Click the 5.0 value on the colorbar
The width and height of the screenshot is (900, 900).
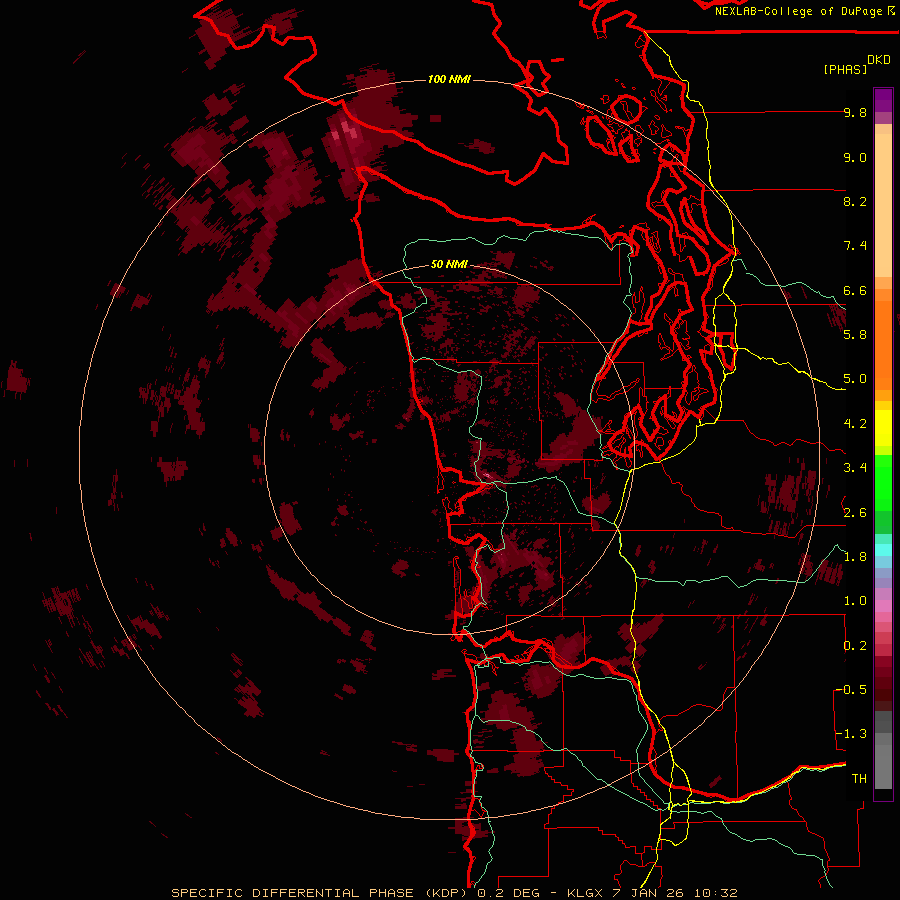[x=855, y=379]
